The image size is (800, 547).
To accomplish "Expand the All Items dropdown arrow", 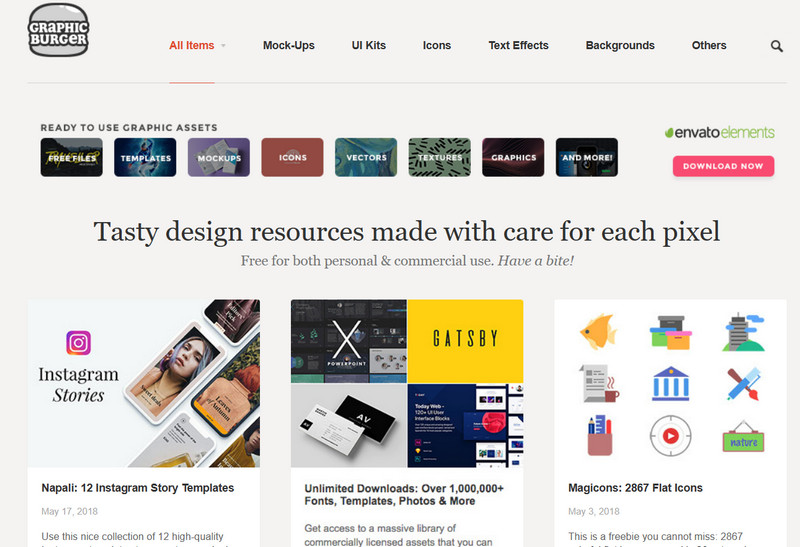I will point(223,46).
